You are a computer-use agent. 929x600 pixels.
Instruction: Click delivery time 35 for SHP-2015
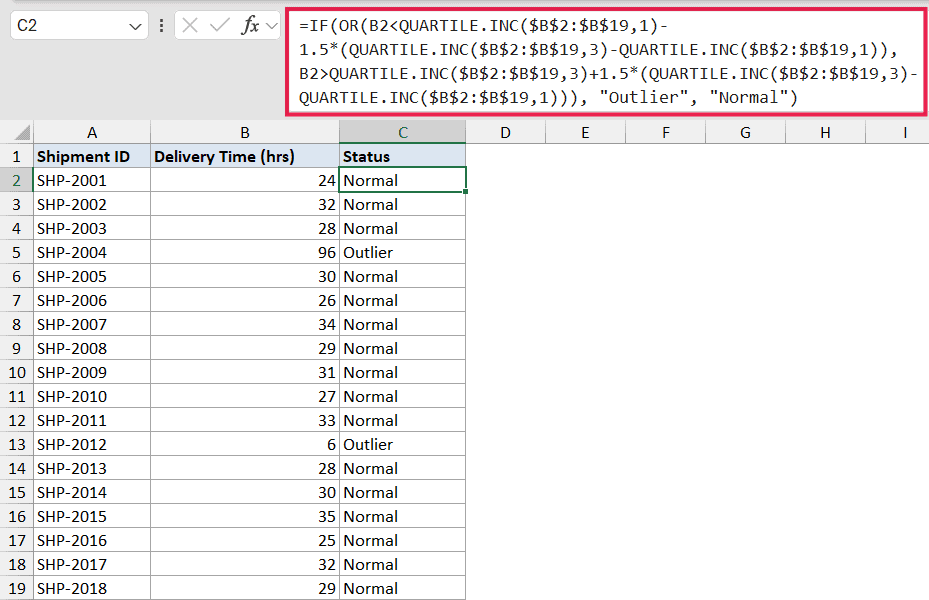tap(245, 516)
